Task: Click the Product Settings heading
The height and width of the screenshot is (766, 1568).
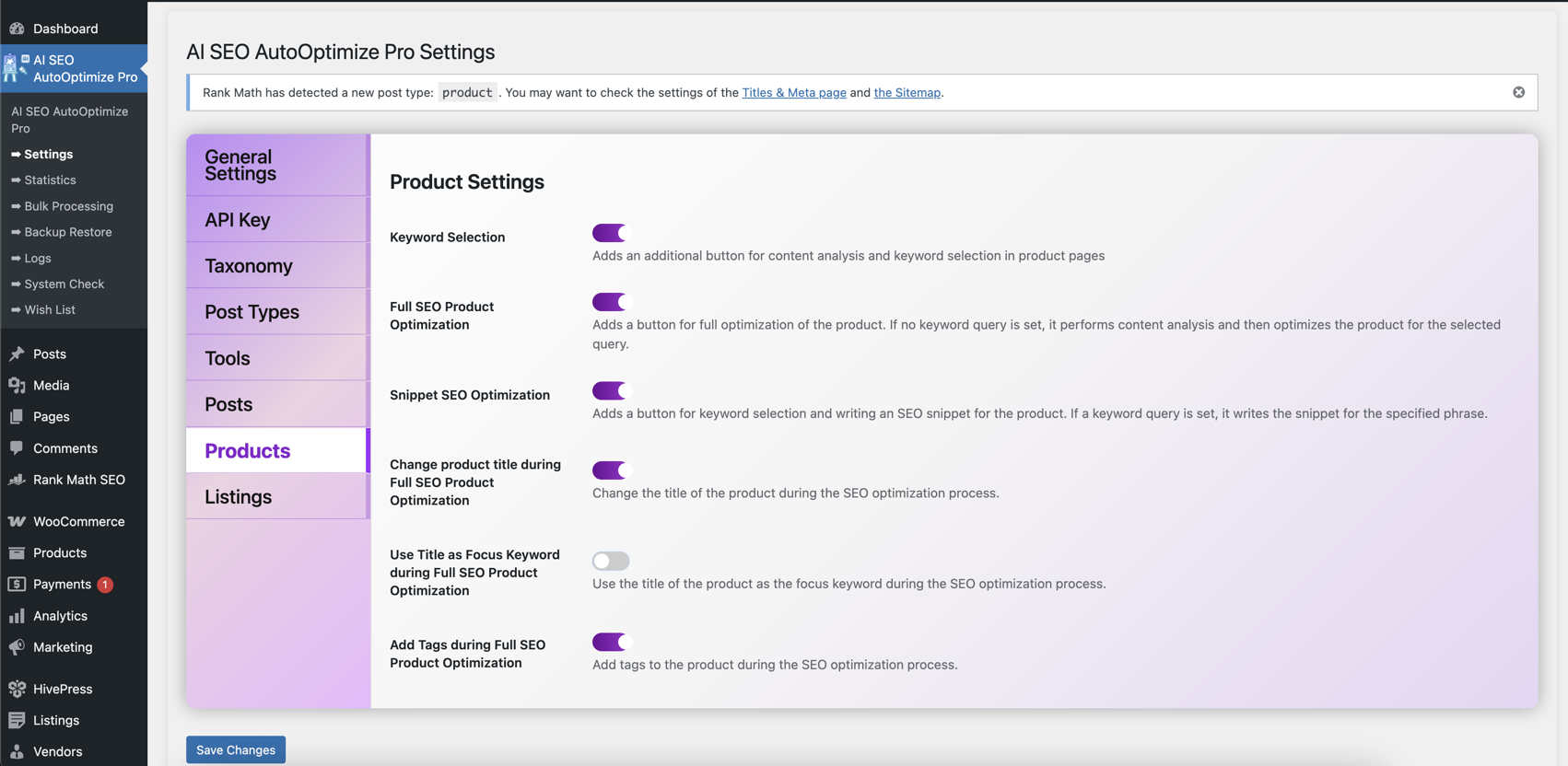Action: click(467, 181)
